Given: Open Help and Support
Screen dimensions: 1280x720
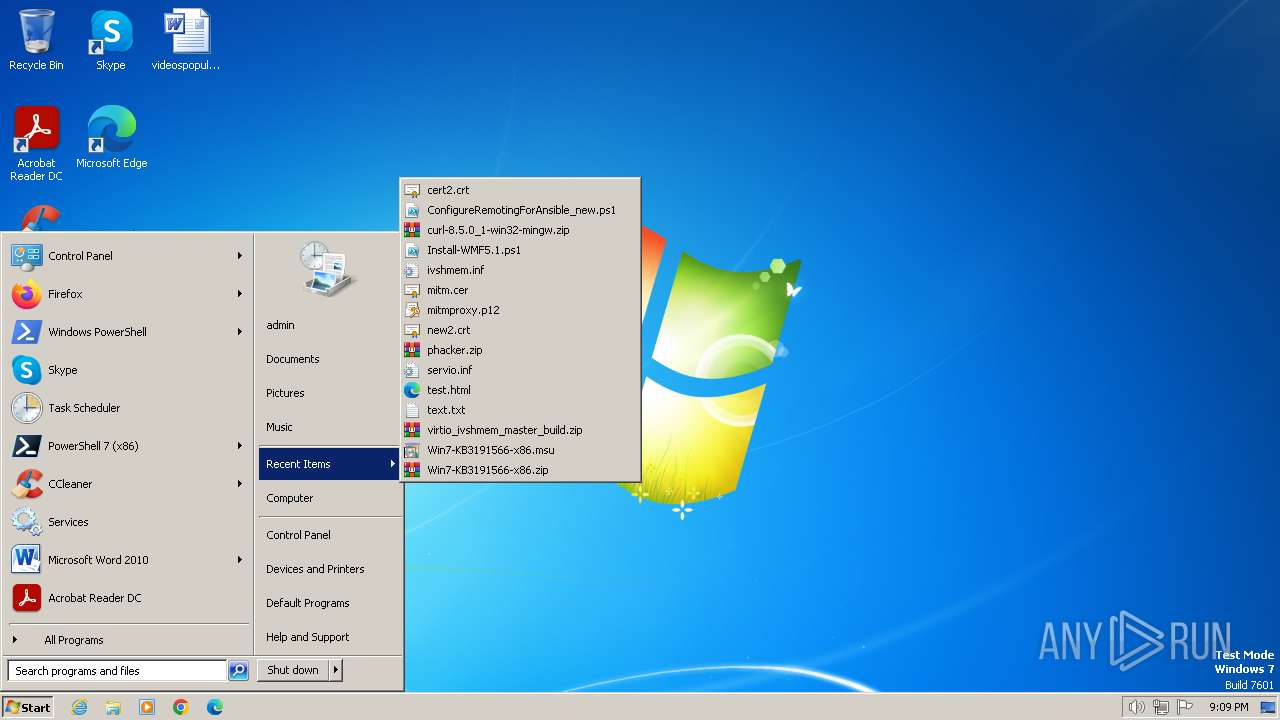Looking at the screenshot, I should [x=328, y=637].
